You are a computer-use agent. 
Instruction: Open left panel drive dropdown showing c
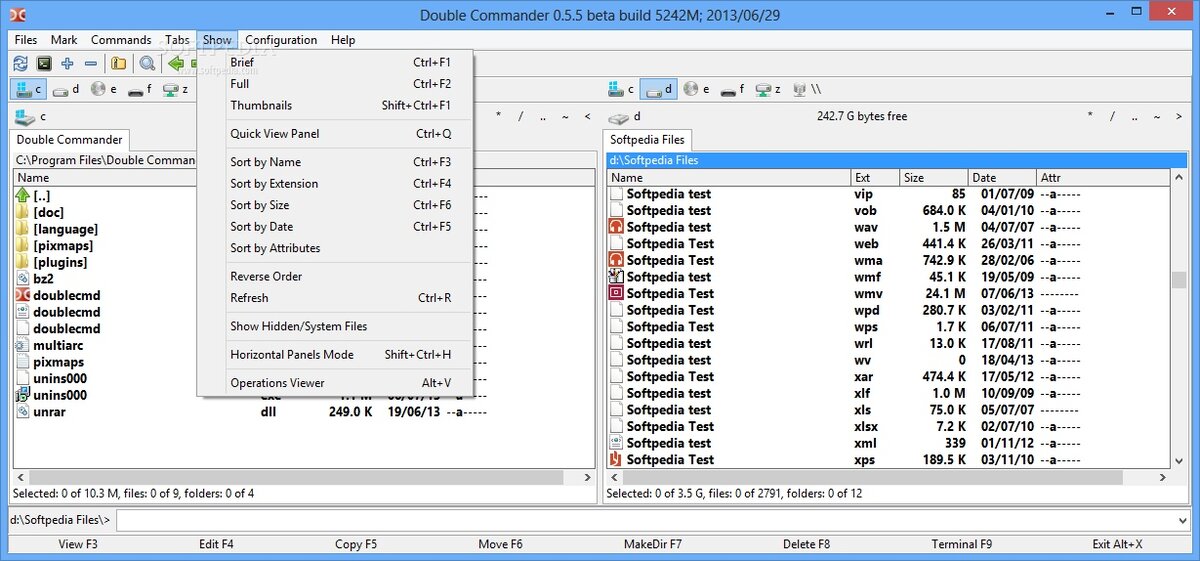(x=29, y=117)
